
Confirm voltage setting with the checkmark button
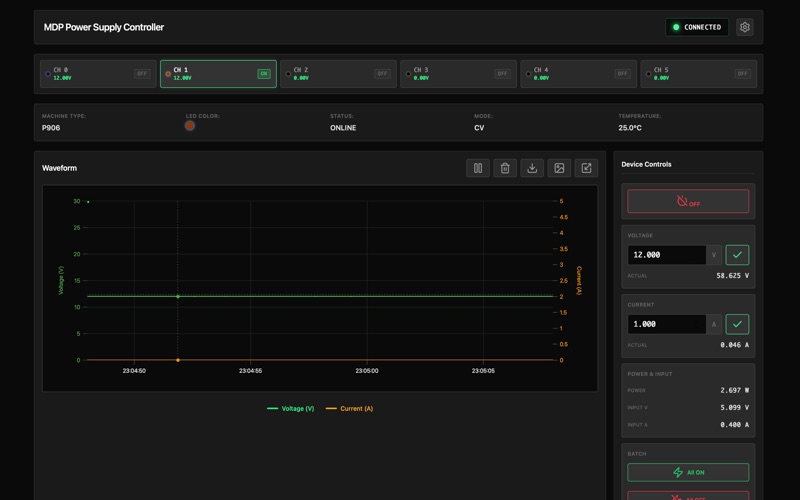click(x=737, y=255)
